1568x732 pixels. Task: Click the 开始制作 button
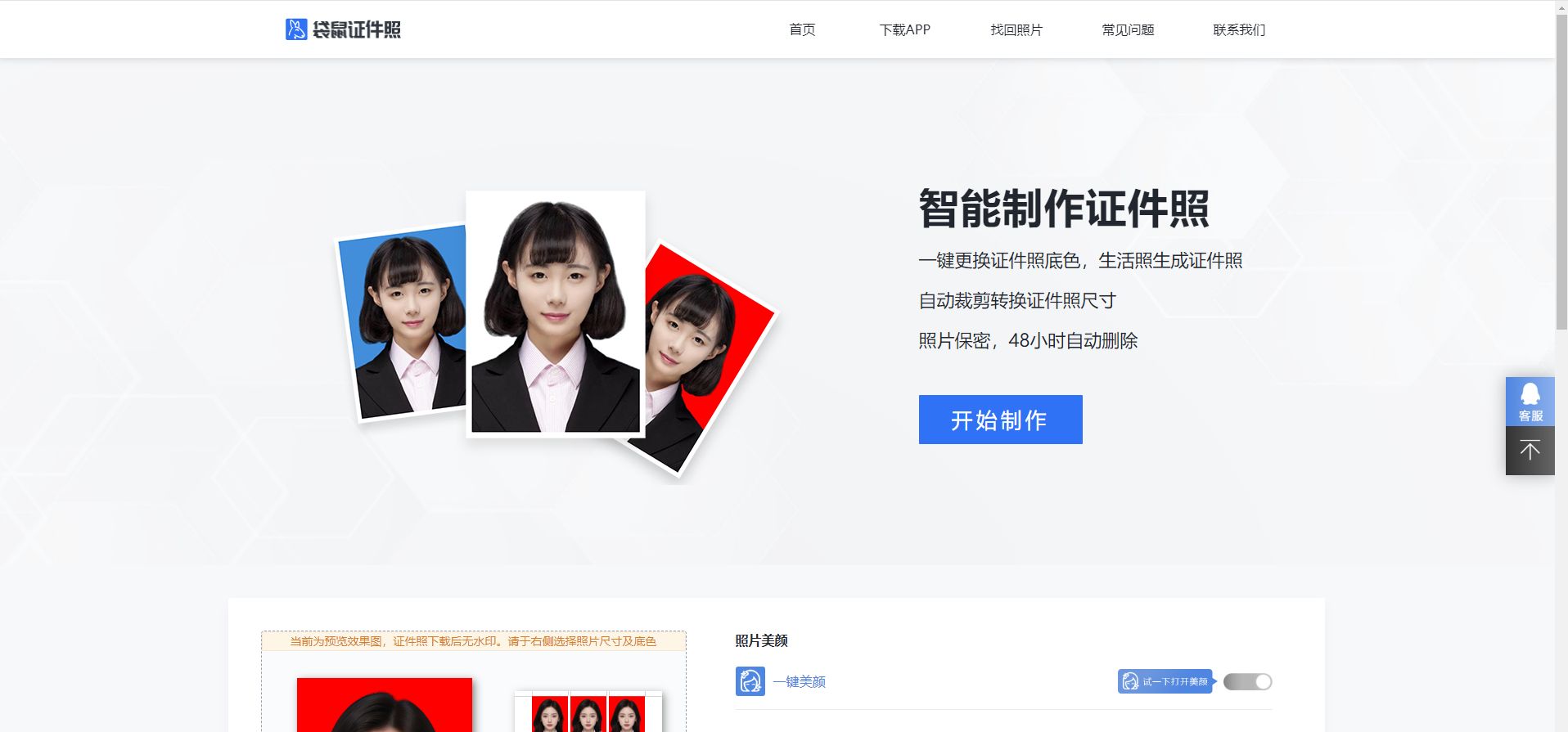tap(1000, 420)
